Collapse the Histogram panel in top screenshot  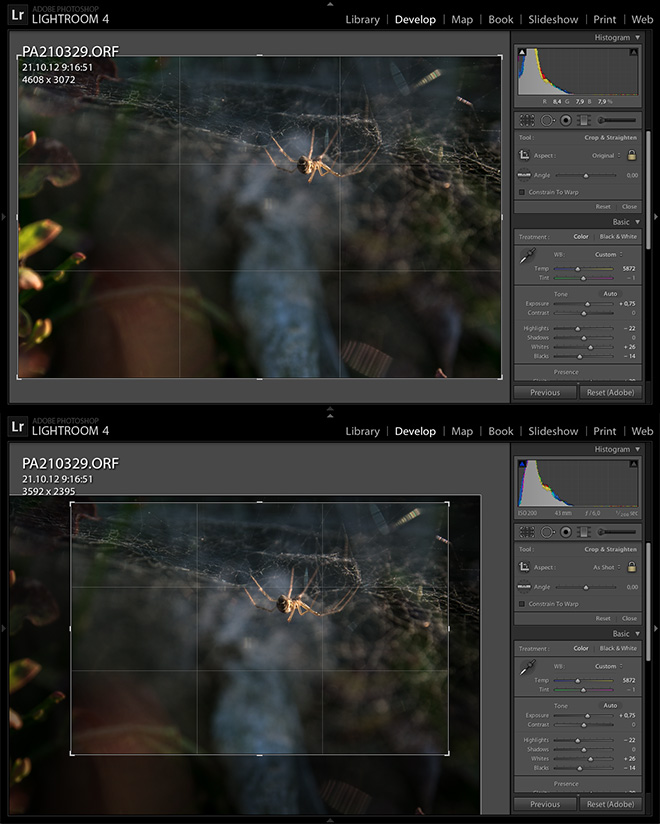click(637, 37)
